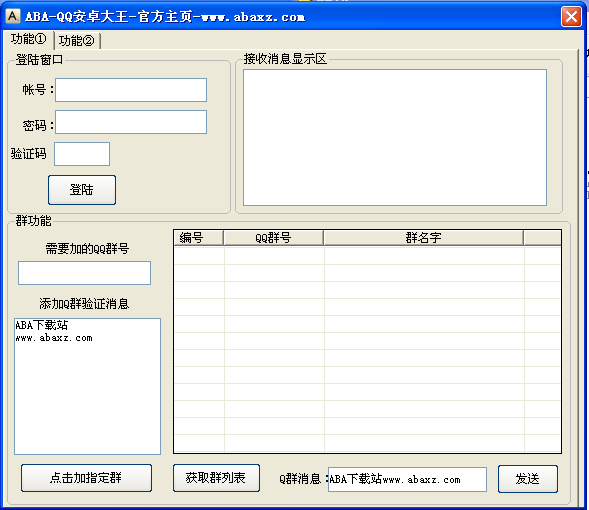Focus the 密码 password input field
The height and width of the screenshot is (510, 589).
131,122
